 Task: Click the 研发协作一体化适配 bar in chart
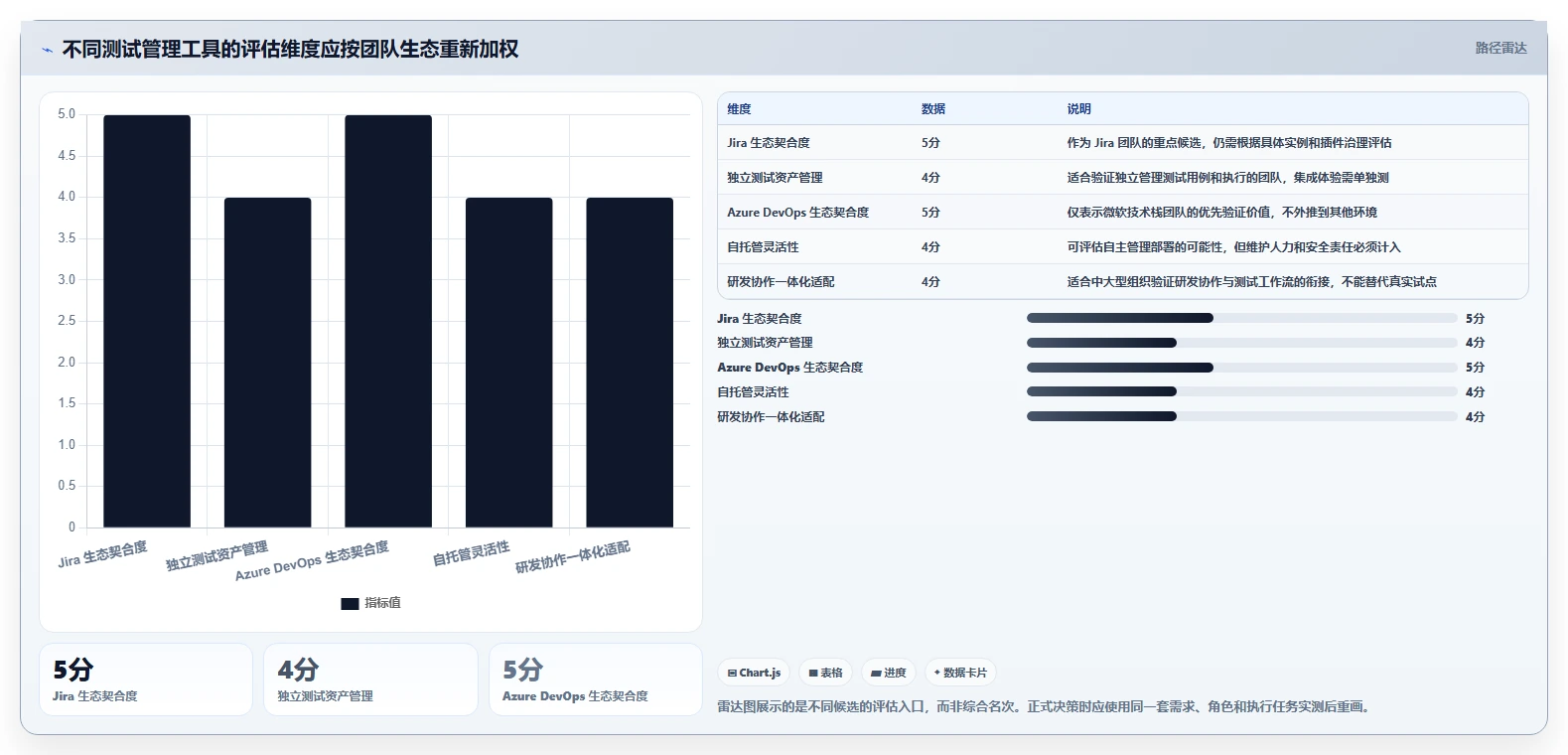click(x=630, y=363)
